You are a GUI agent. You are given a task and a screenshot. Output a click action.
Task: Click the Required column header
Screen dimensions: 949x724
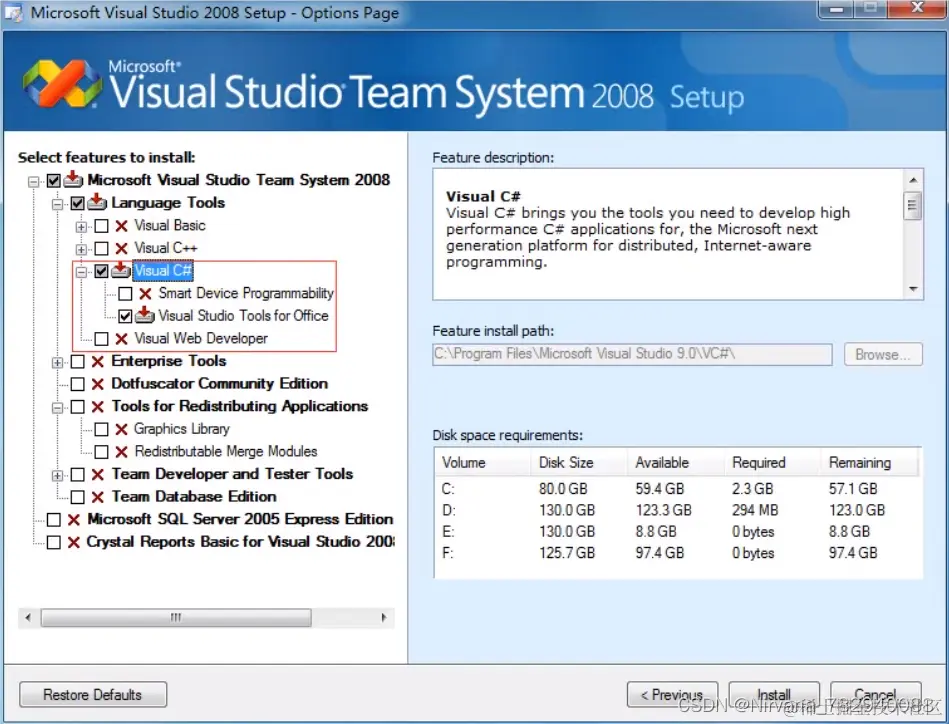point(772,462)
